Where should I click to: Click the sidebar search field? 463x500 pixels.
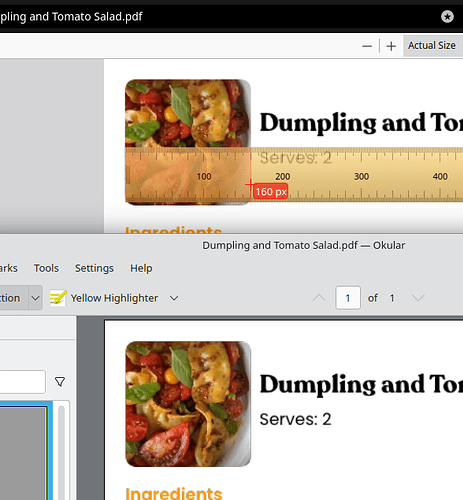click(22, 382)
